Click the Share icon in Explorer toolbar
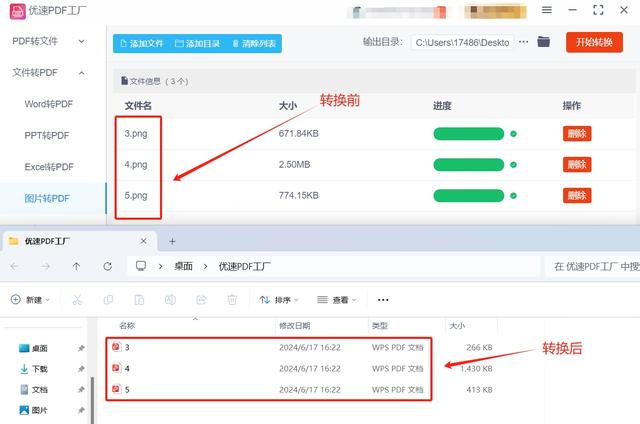 (x=201, y=300)
